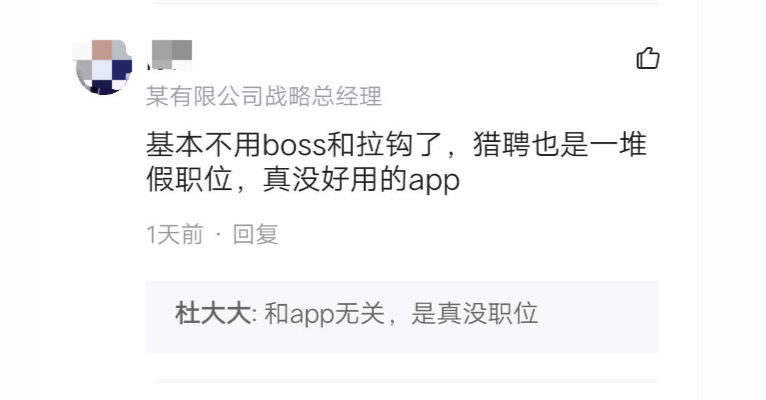
Task: Click the word app ending the comment
Action: 434,181
